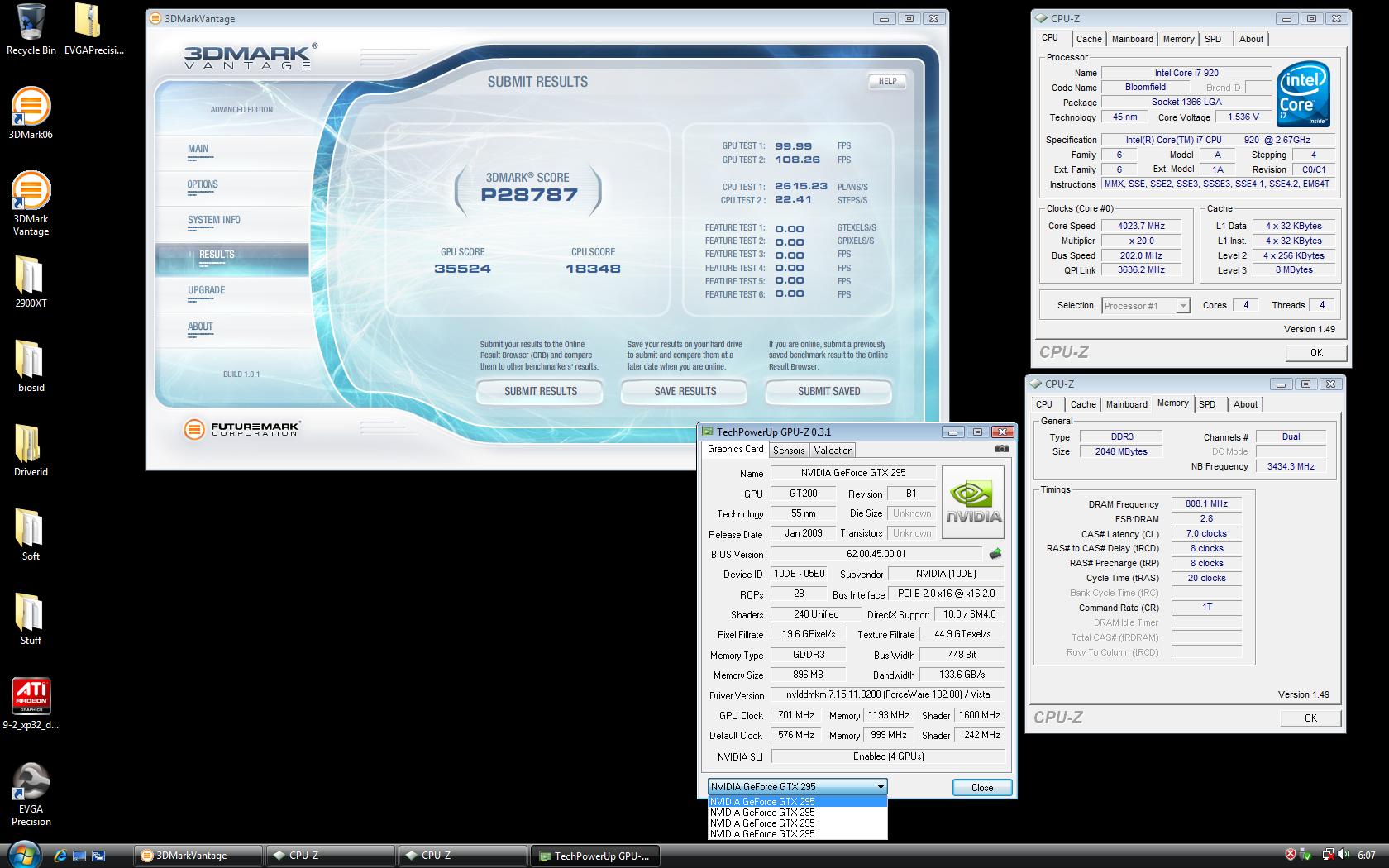Open the Cache tab in the top CPU-Z window
The width and height of the screenshot is (1389, 868).
point(1089,39)
